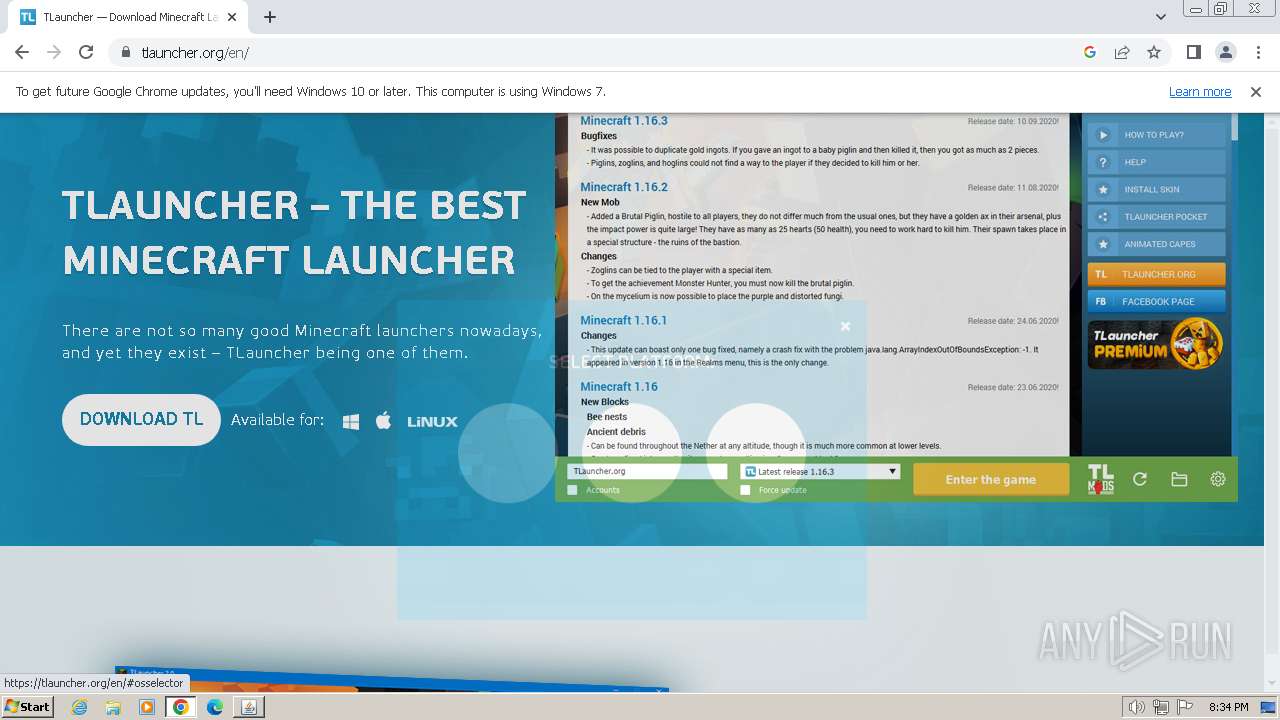This screenshot has width=1280, height=720.
Task: Go back to the previous page
Action: [x=22, y=52]
